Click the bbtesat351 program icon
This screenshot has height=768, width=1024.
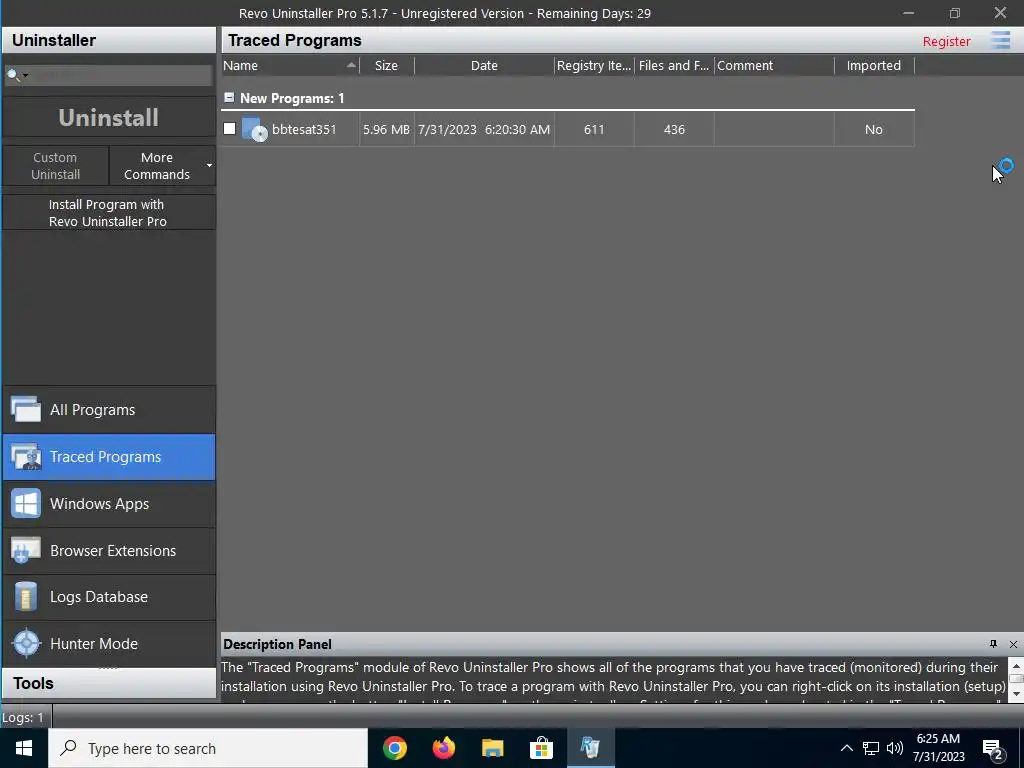(x=255, y=129)
